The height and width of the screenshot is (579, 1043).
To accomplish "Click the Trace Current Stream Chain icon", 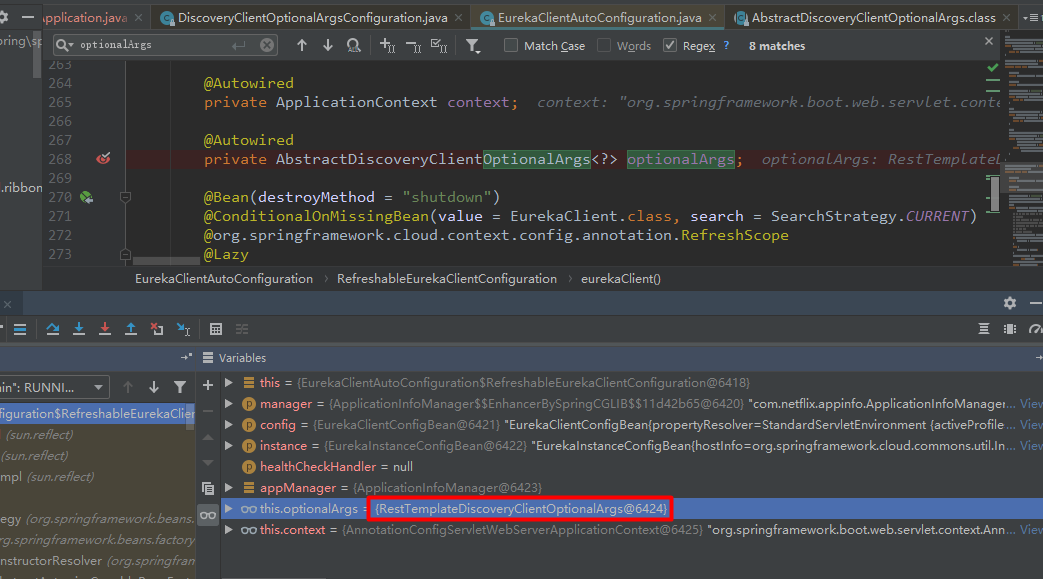I will pos(241,329).
